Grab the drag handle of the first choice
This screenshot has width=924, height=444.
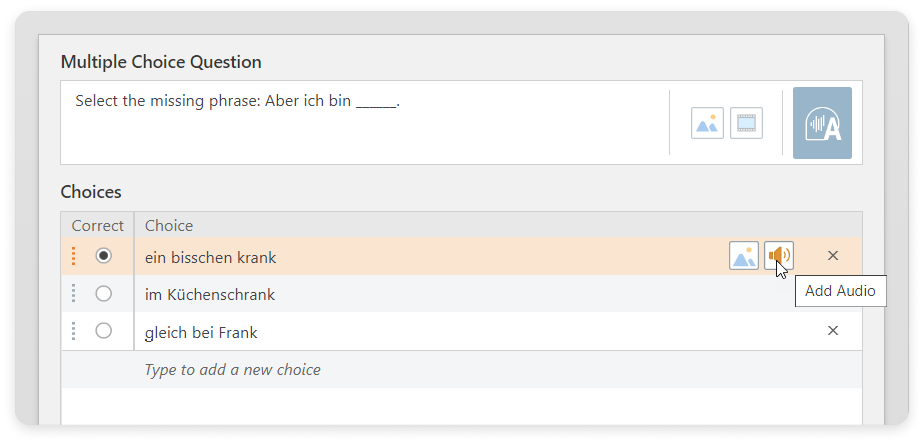point(74,256)
